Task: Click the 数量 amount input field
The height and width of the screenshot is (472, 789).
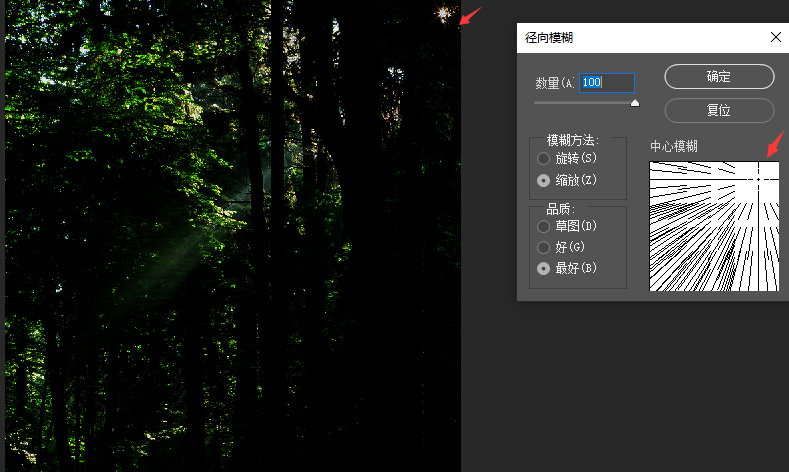Action: pyautogui.click(x=607, y=83)
